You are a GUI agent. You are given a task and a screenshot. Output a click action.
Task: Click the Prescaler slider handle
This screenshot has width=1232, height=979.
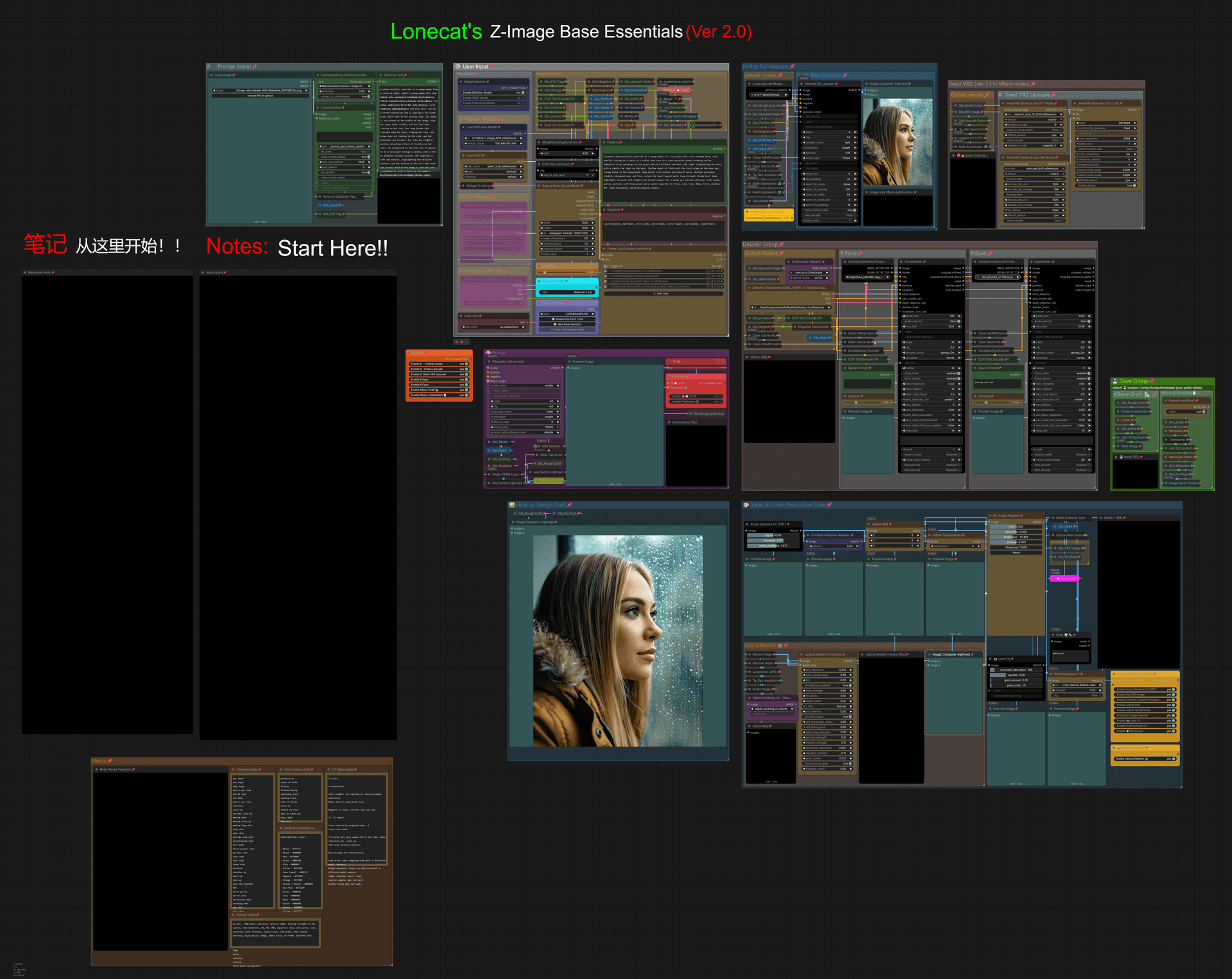(x=545, y=272)
